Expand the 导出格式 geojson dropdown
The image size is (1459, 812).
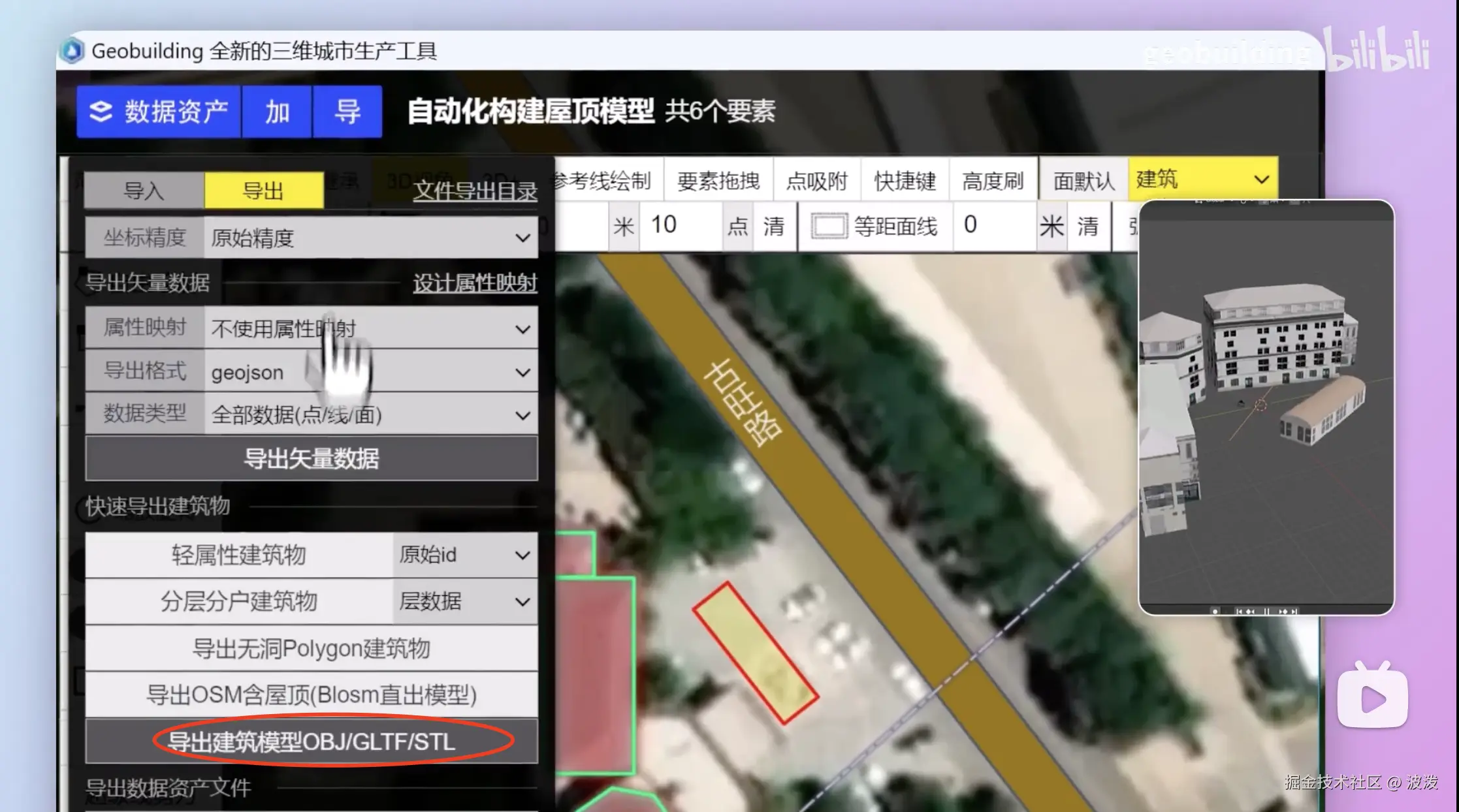(370, 372)
